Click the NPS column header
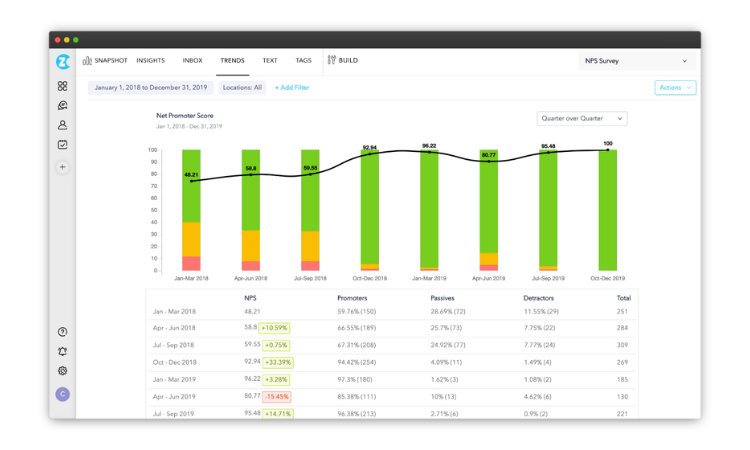 coord(250,298)
